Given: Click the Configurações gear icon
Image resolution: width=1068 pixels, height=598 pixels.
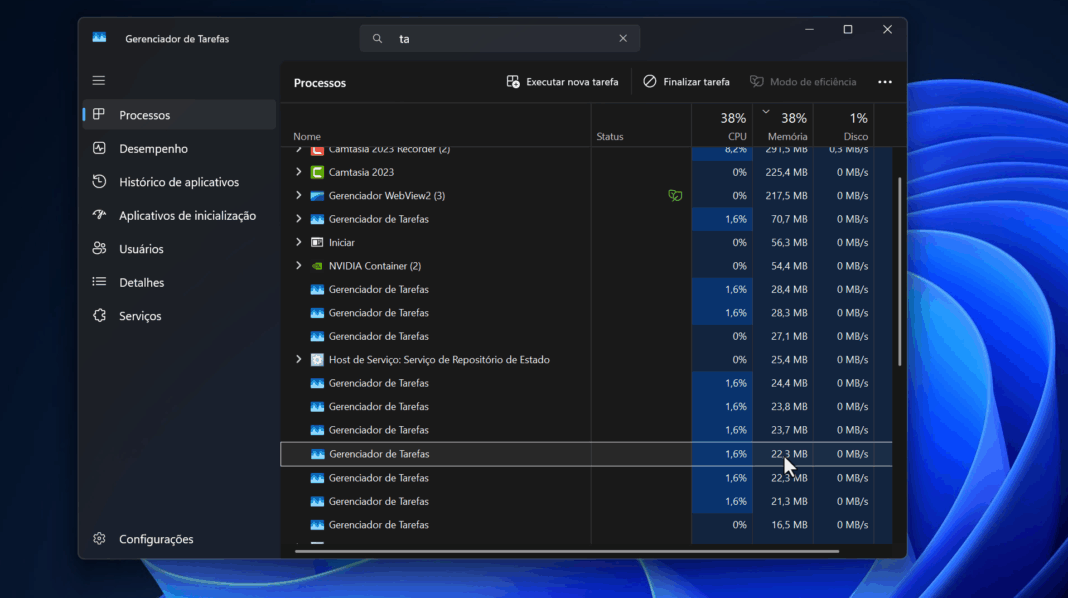Looking at the screenshot, I should click(x=99, y=539).
